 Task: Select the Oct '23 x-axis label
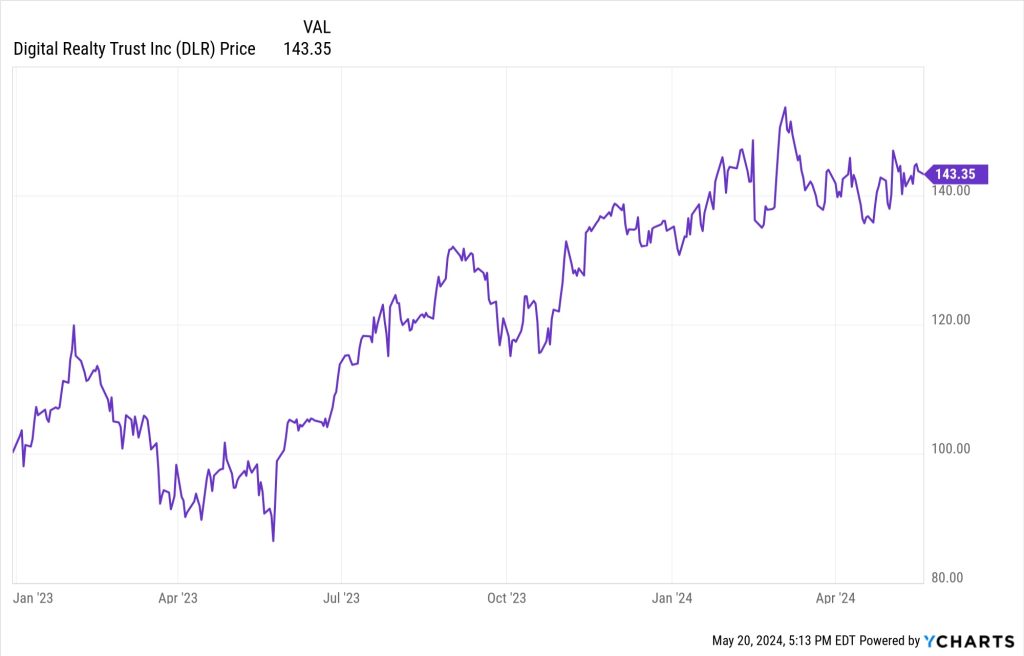(x=506, y=598)
